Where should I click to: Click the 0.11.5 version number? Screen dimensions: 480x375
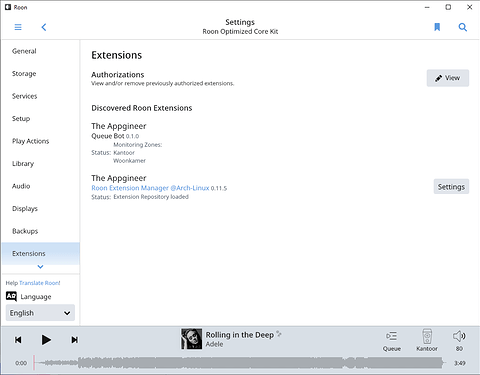(x=219, y=188)
